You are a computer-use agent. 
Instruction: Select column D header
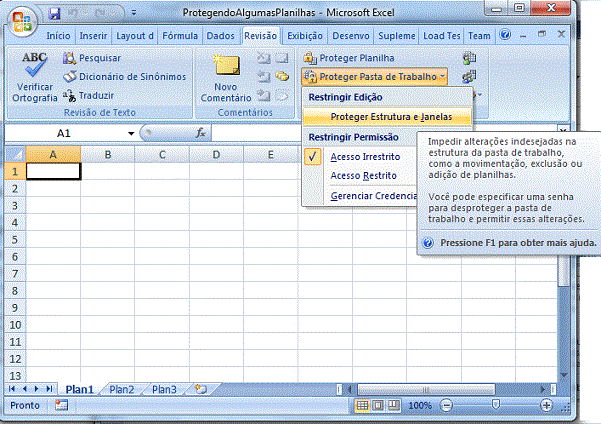pyautogui.click(x=216, y=154)
